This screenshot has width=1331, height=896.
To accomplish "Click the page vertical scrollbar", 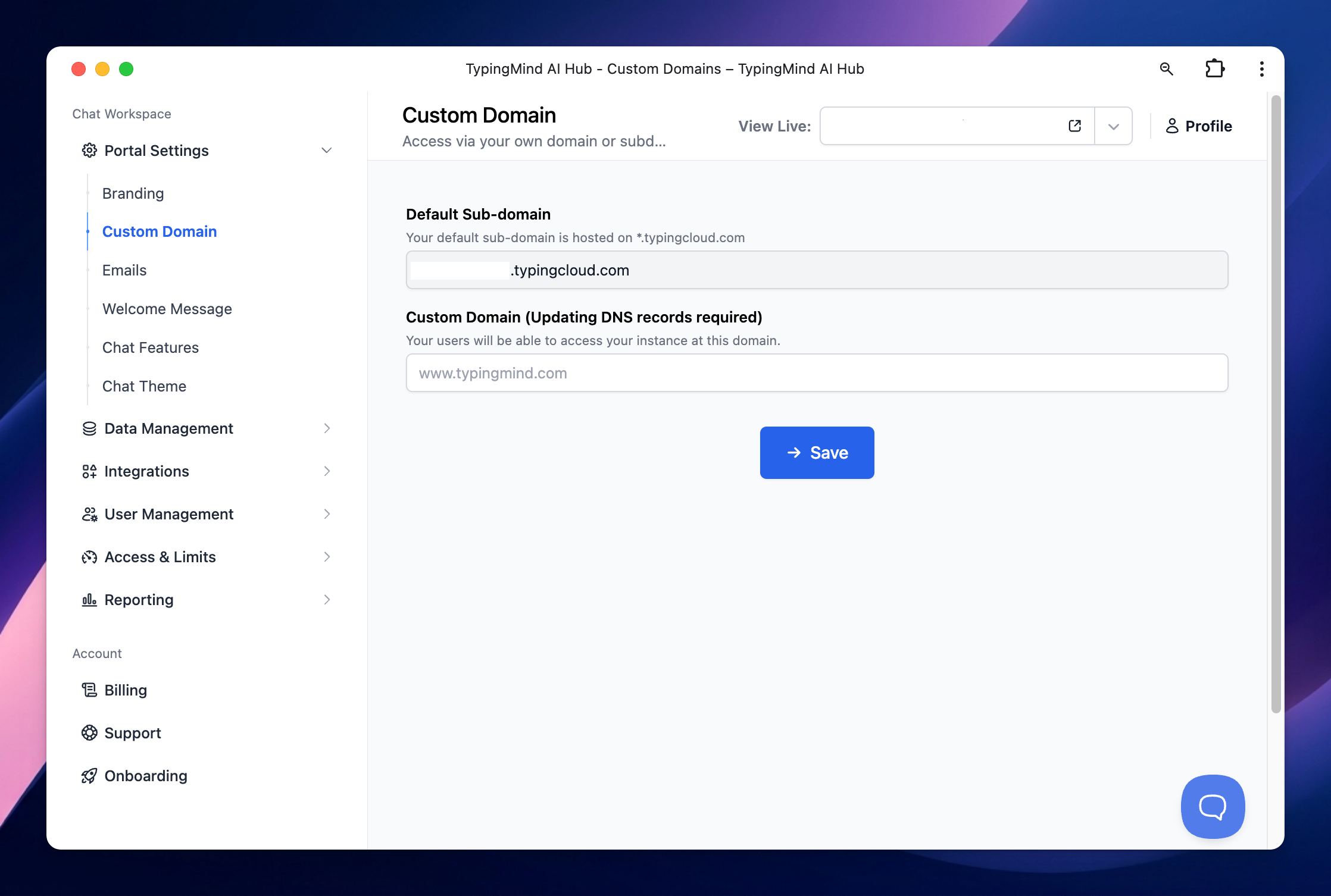I will coord(1276,405).
